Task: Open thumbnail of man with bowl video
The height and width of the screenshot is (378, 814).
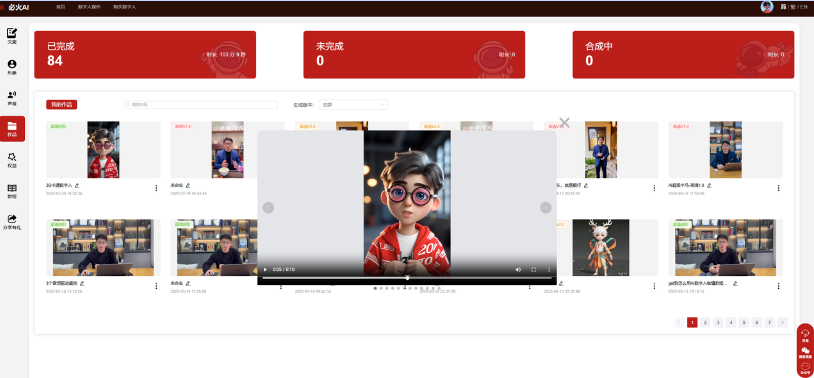Action: pyautogui.click(x=227, y=150)
